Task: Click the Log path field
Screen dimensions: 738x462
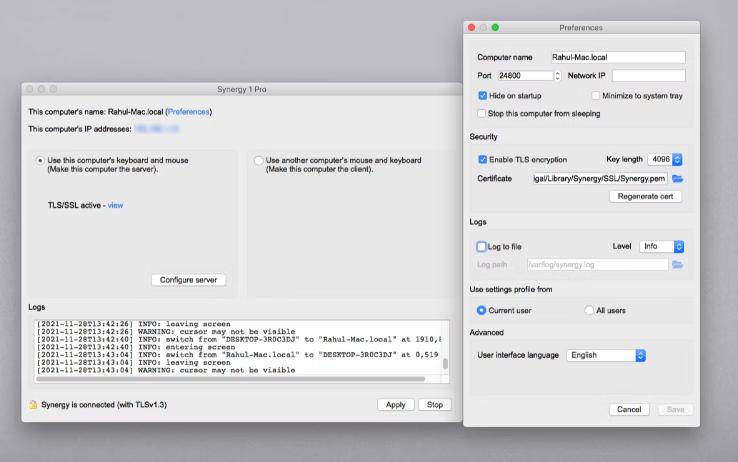Action: point(597,265)
